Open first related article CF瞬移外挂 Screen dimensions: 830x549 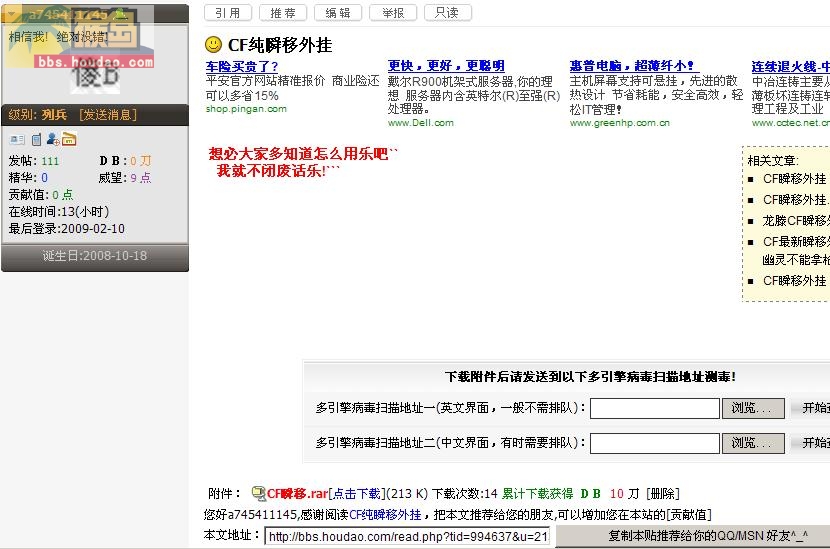point(795,179)
